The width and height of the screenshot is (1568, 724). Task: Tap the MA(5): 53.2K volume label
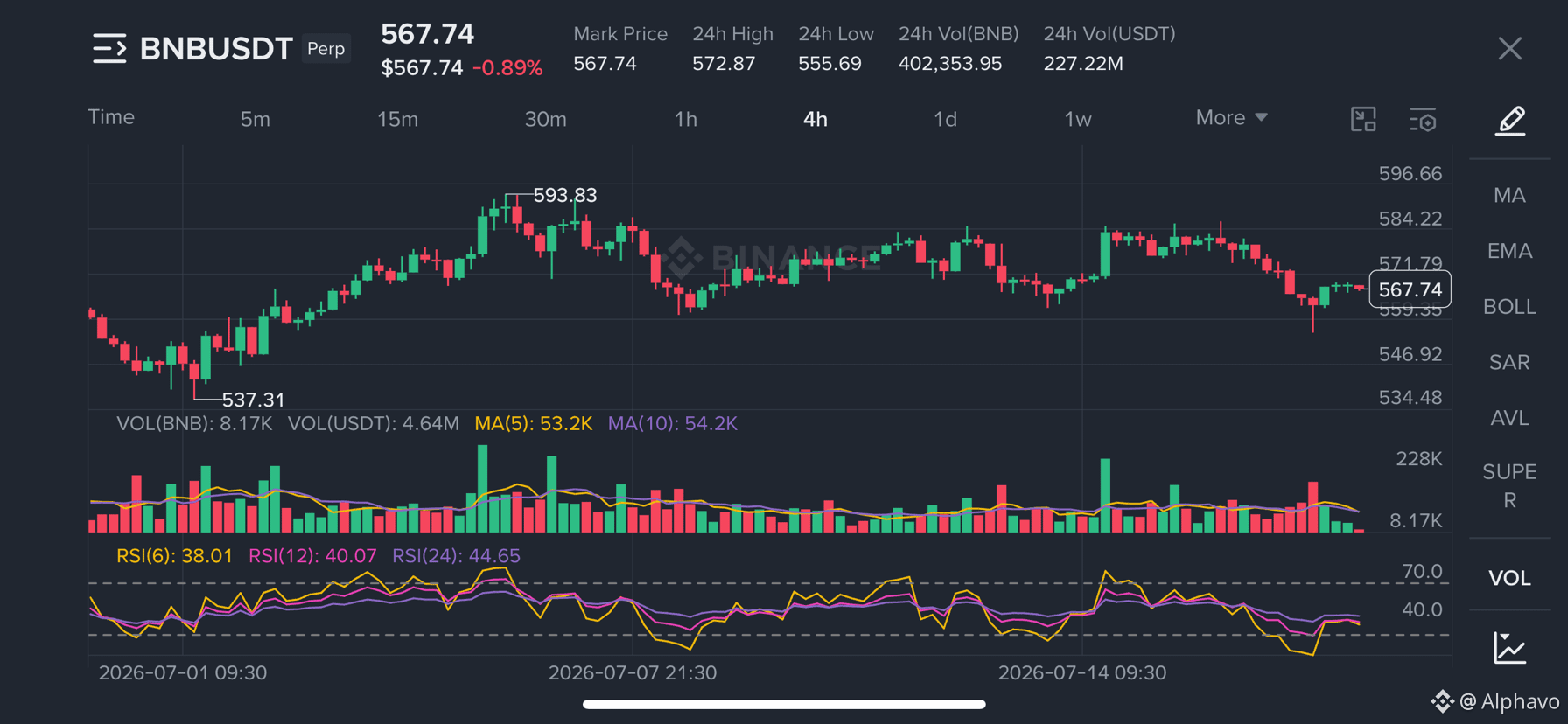(534, 423)
